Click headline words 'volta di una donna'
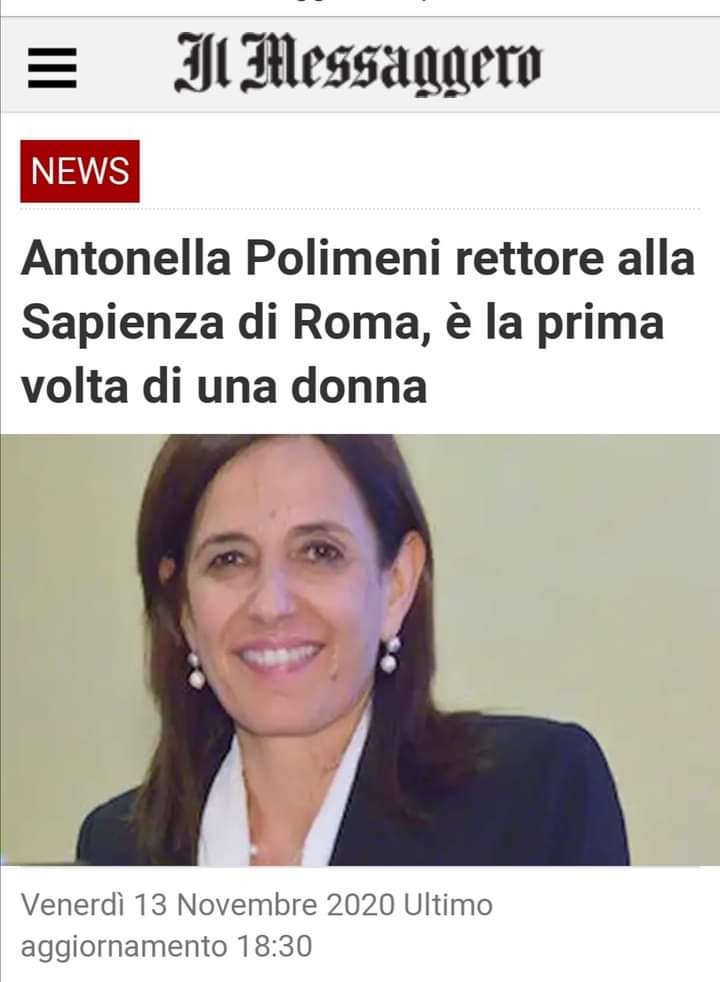Viewport: 720px width, 982px height. 224,386
